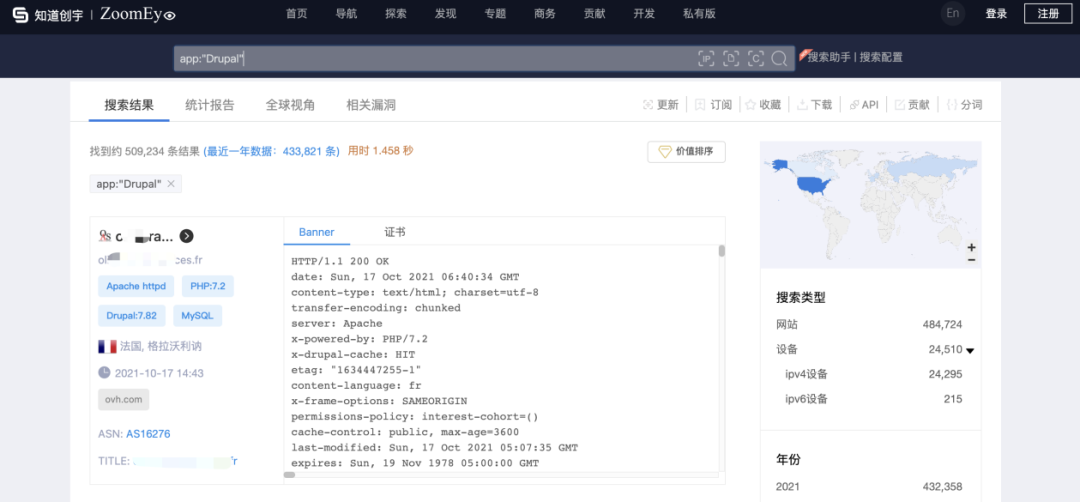Click banner vertical scrollbar thumb

[721, 251]
